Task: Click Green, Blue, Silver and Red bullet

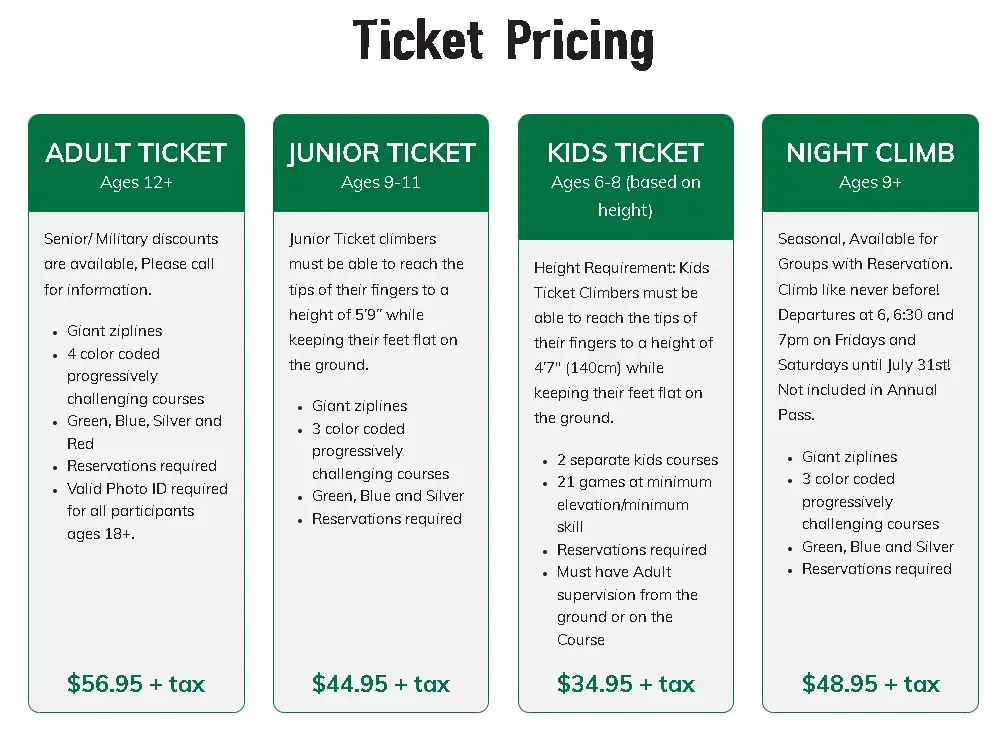Action: (x=144, y=433)
